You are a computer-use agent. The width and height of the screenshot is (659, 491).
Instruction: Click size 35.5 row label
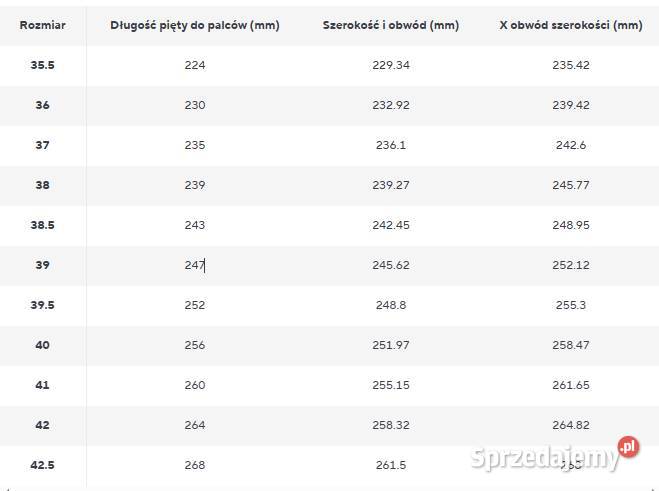click(42, 65)
